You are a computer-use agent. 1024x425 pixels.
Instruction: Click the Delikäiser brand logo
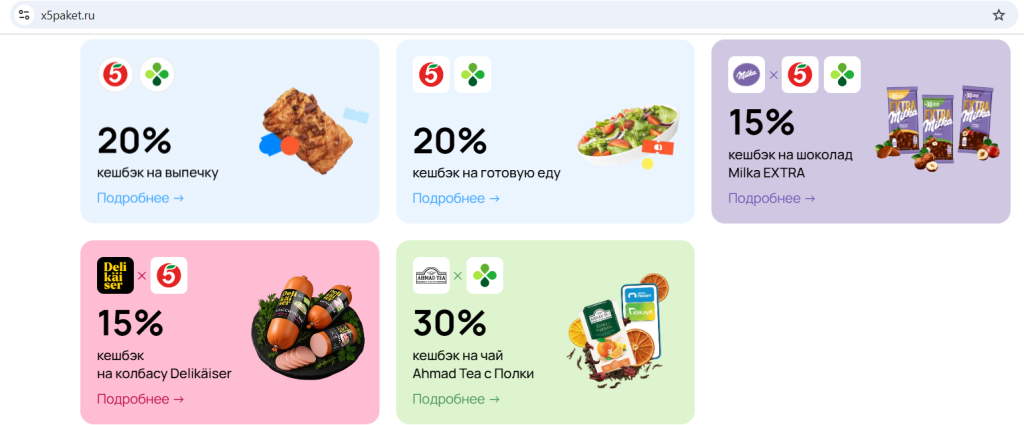[x=116, y=275]
